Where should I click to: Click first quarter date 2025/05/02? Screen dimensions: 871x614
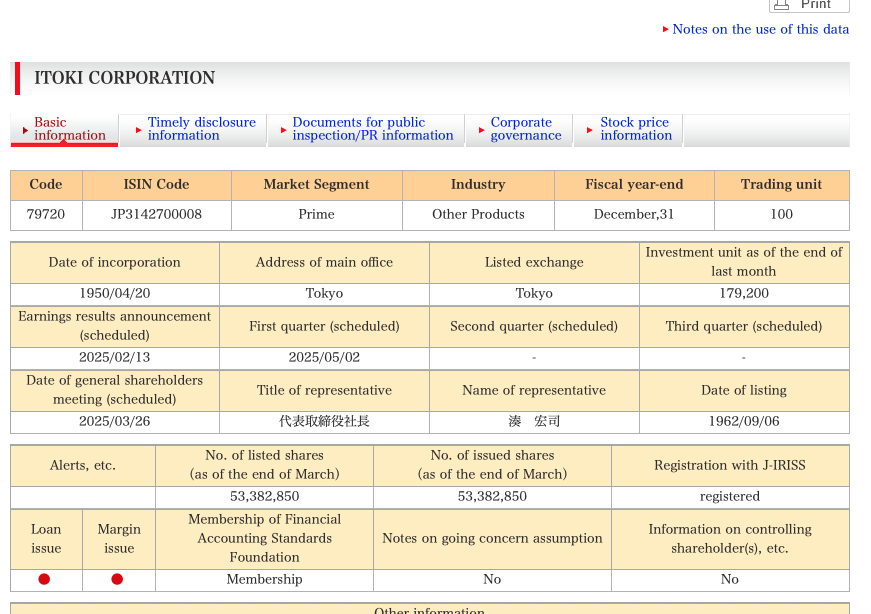pos(324,358)
